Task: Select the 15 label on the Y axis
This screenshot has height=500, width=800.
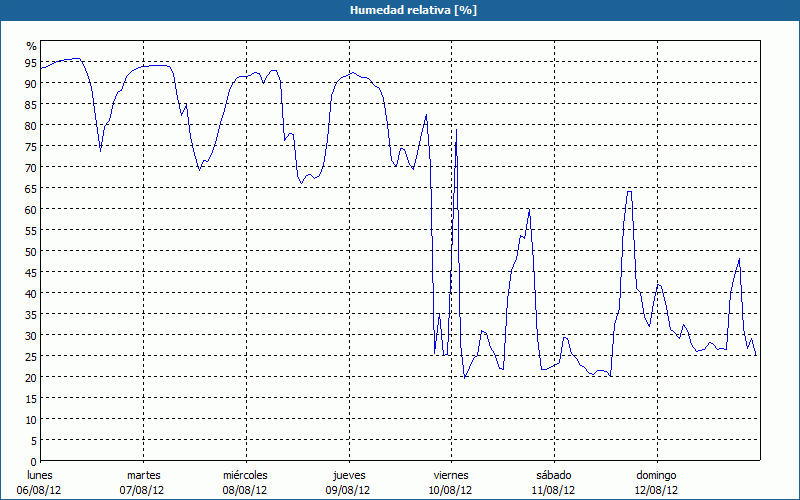Action: (31, 398)
